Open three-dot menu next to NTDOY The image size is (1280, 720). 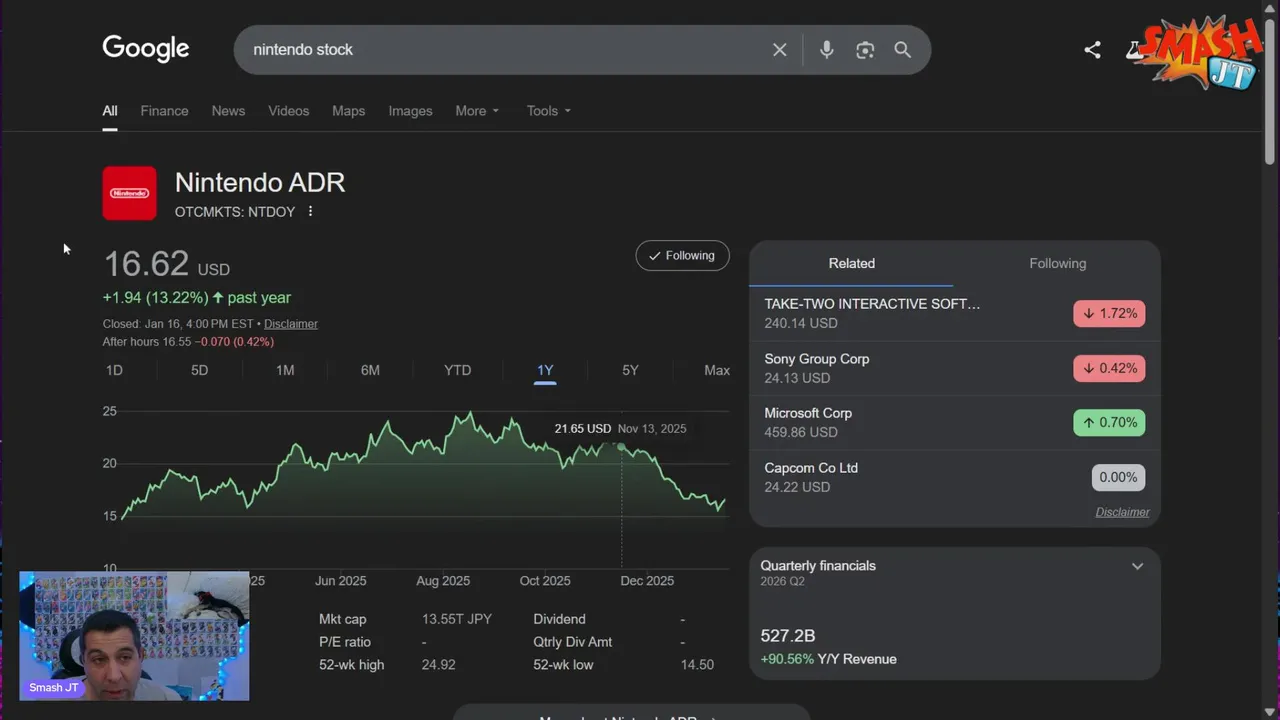point(311,211)
